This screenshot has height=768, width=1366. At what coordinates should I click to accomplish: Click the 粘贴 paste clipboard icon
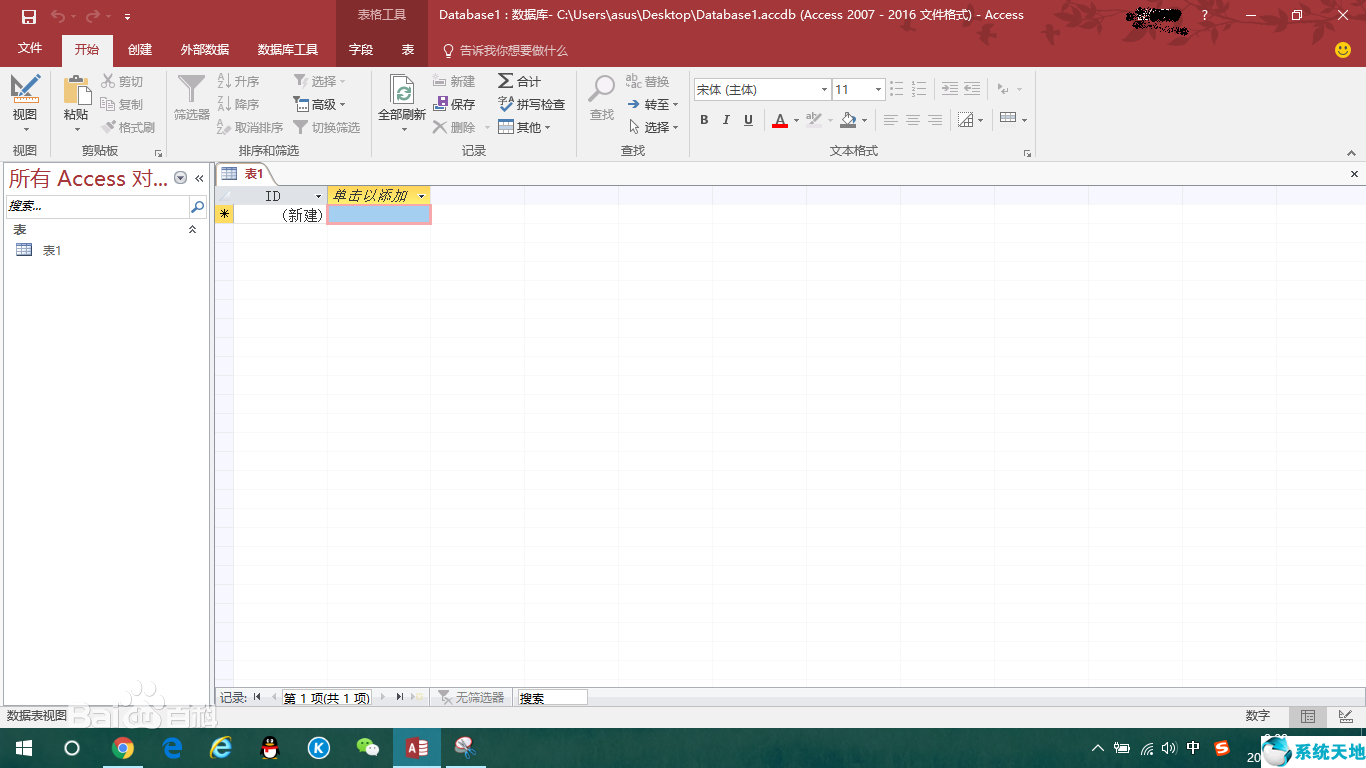[x=76, y=90]
